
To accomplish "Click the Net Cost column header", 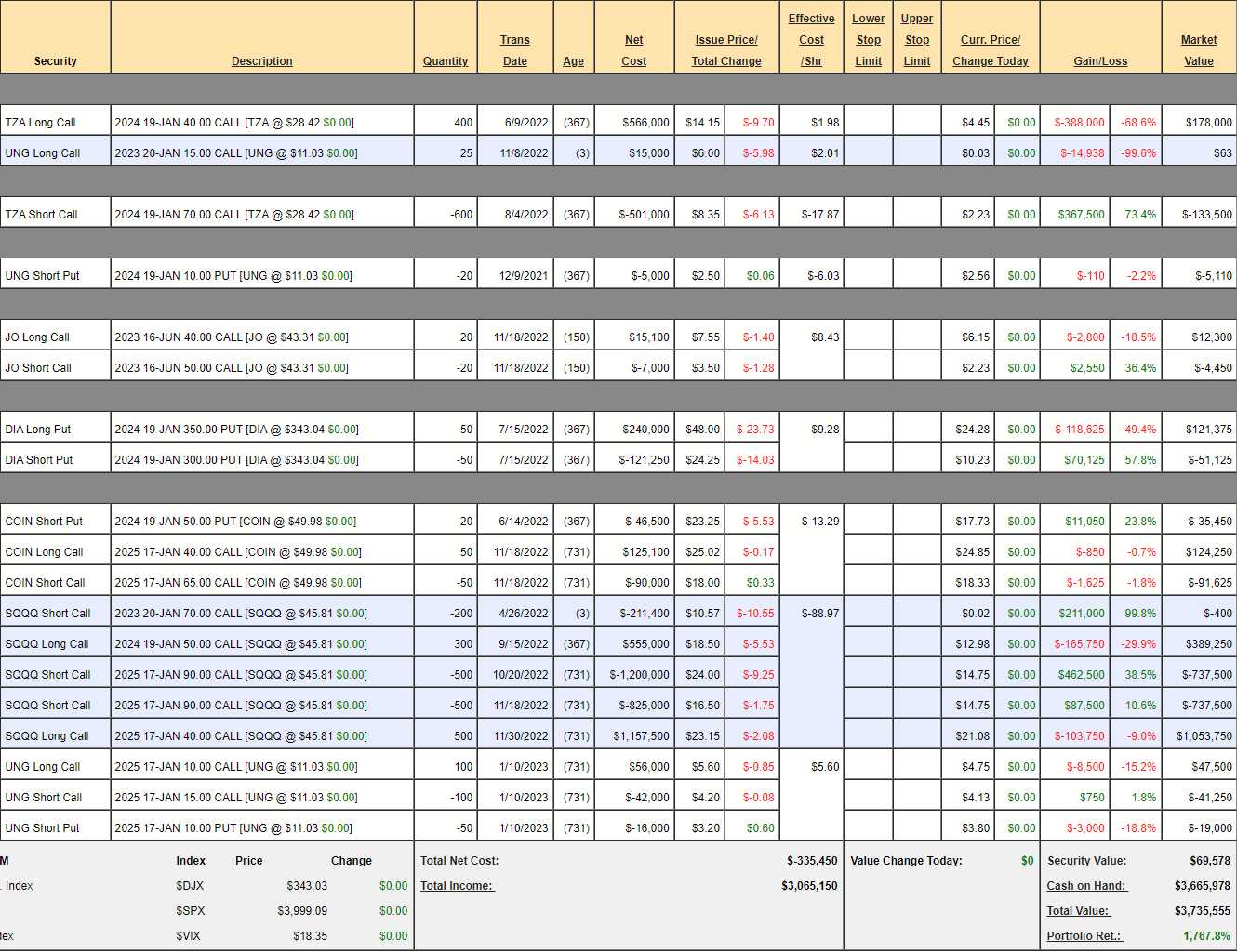I will point(633,50).
